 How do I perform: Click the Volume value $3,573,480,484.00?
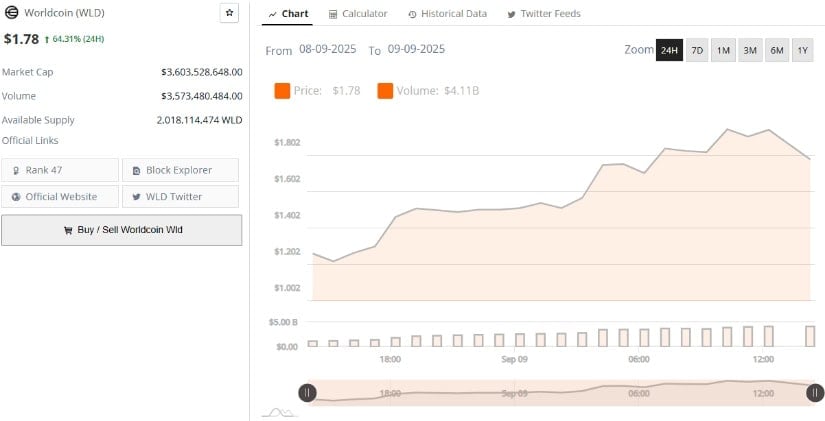(202, 96)
